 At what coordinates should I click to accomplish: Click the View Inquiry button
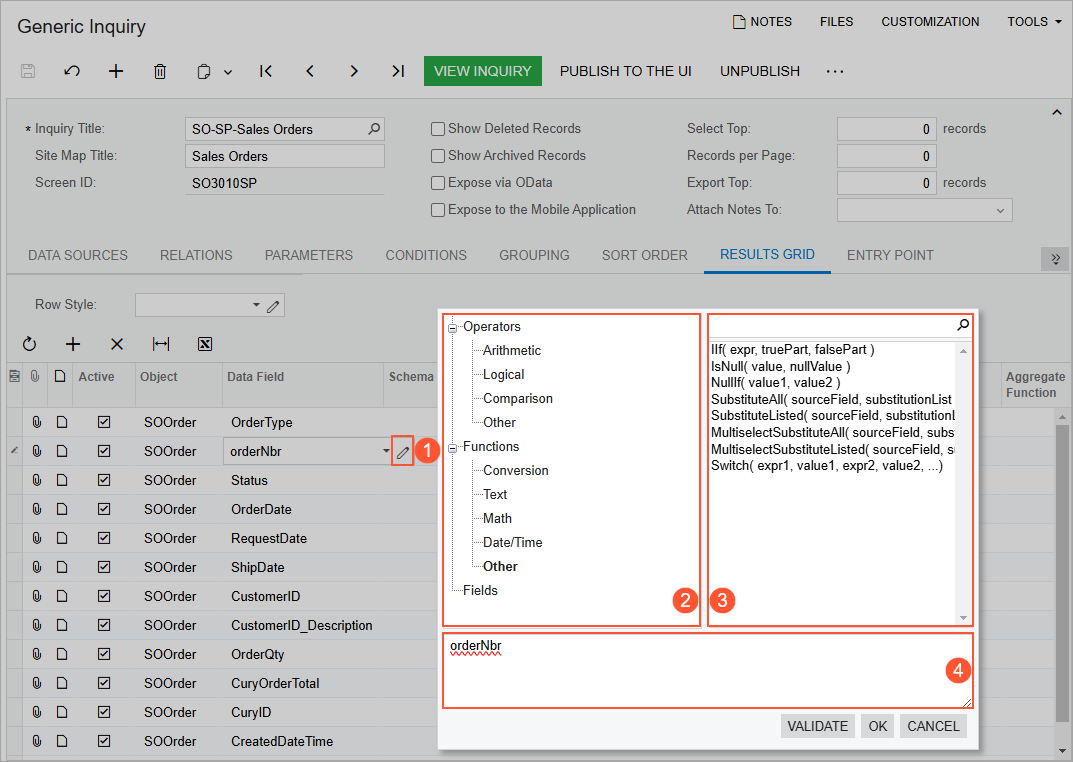(x=482, y=71)
